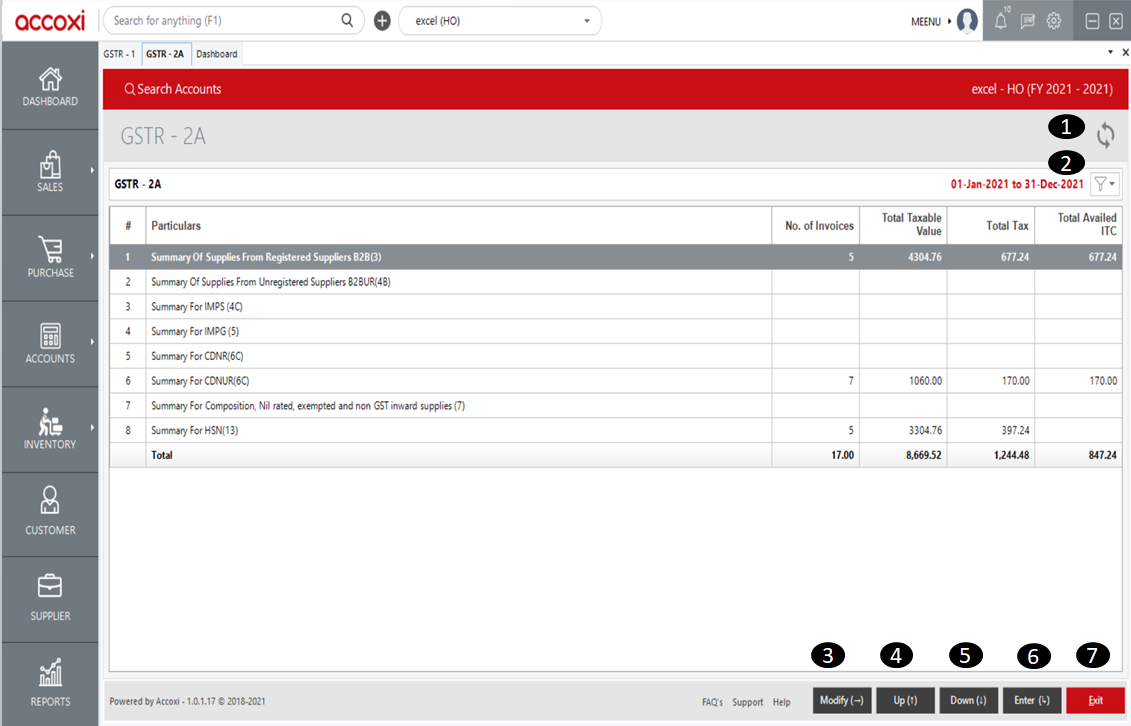Viewport: 1131px width, 726px height.
Task: Open the Dashboard sidebar icon
Action: coord(50,79)
